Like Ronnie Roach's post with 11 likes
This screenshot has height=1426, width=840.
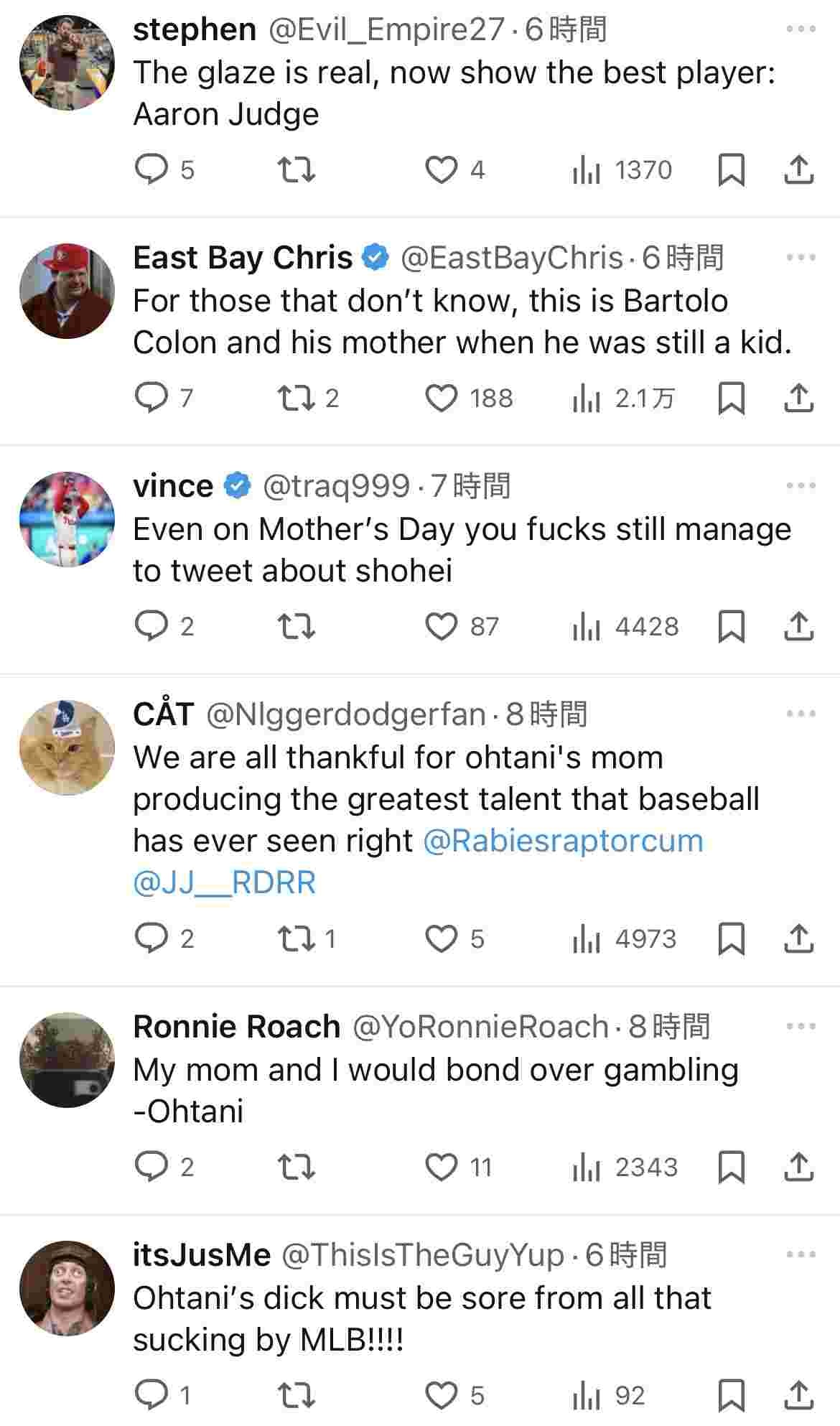point(442,1167)
